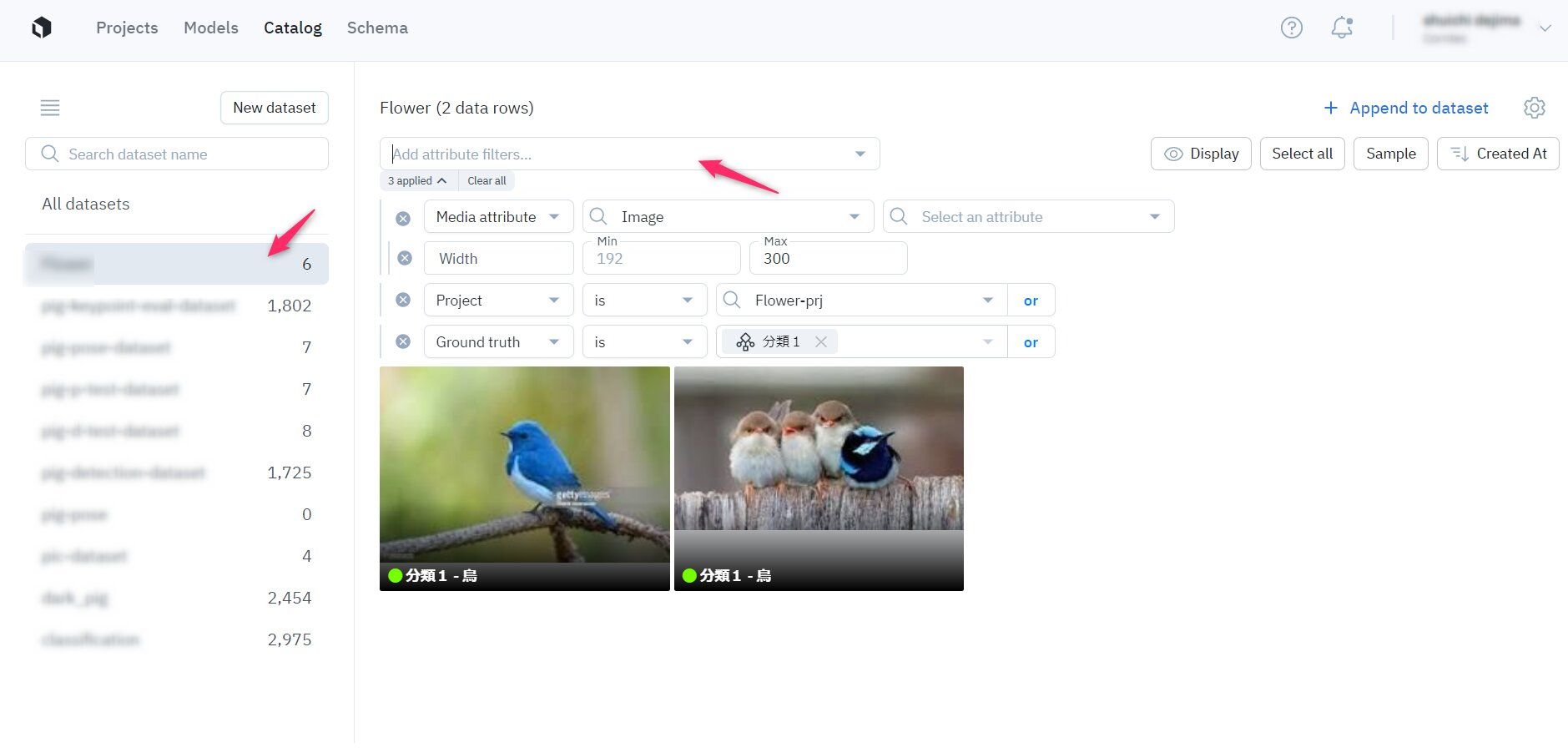
Task: Collapse the 3 applied filters chevron
Action: [x=441, y=181]
